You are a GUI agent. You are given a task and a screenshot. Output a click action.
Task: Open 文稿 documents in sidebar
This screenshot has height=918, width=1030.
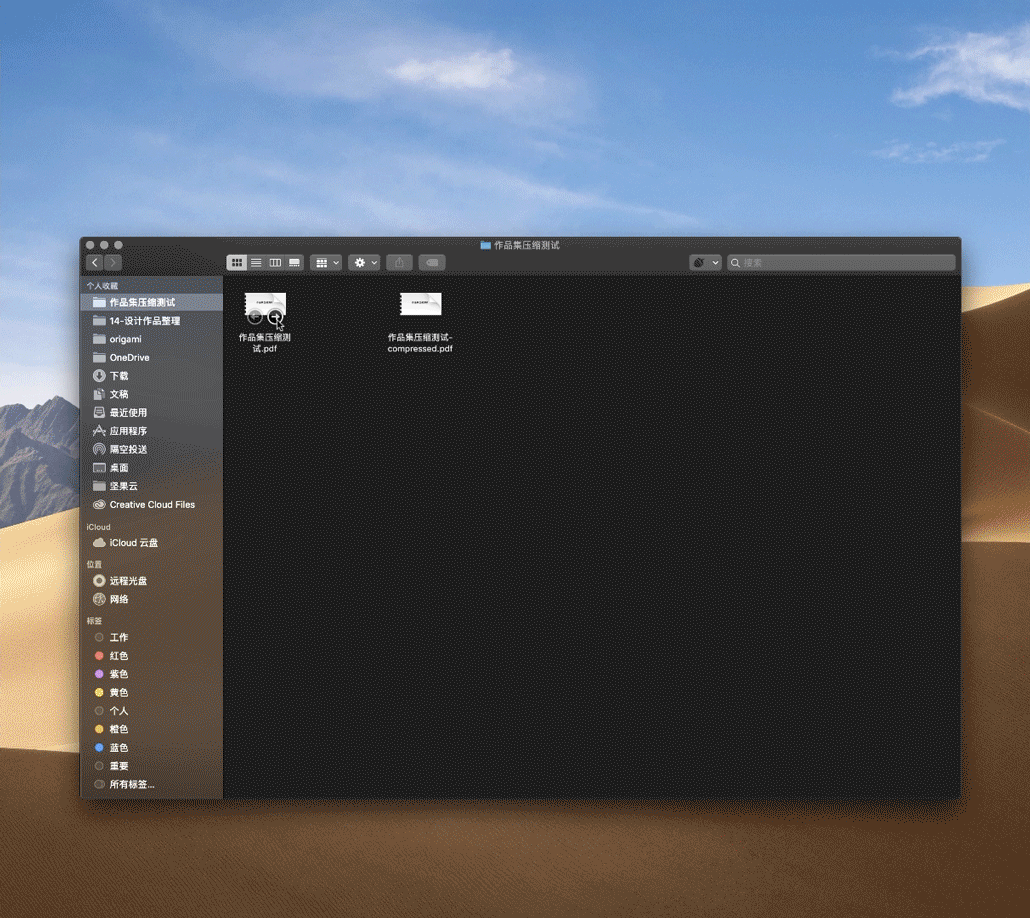(152, 394)
